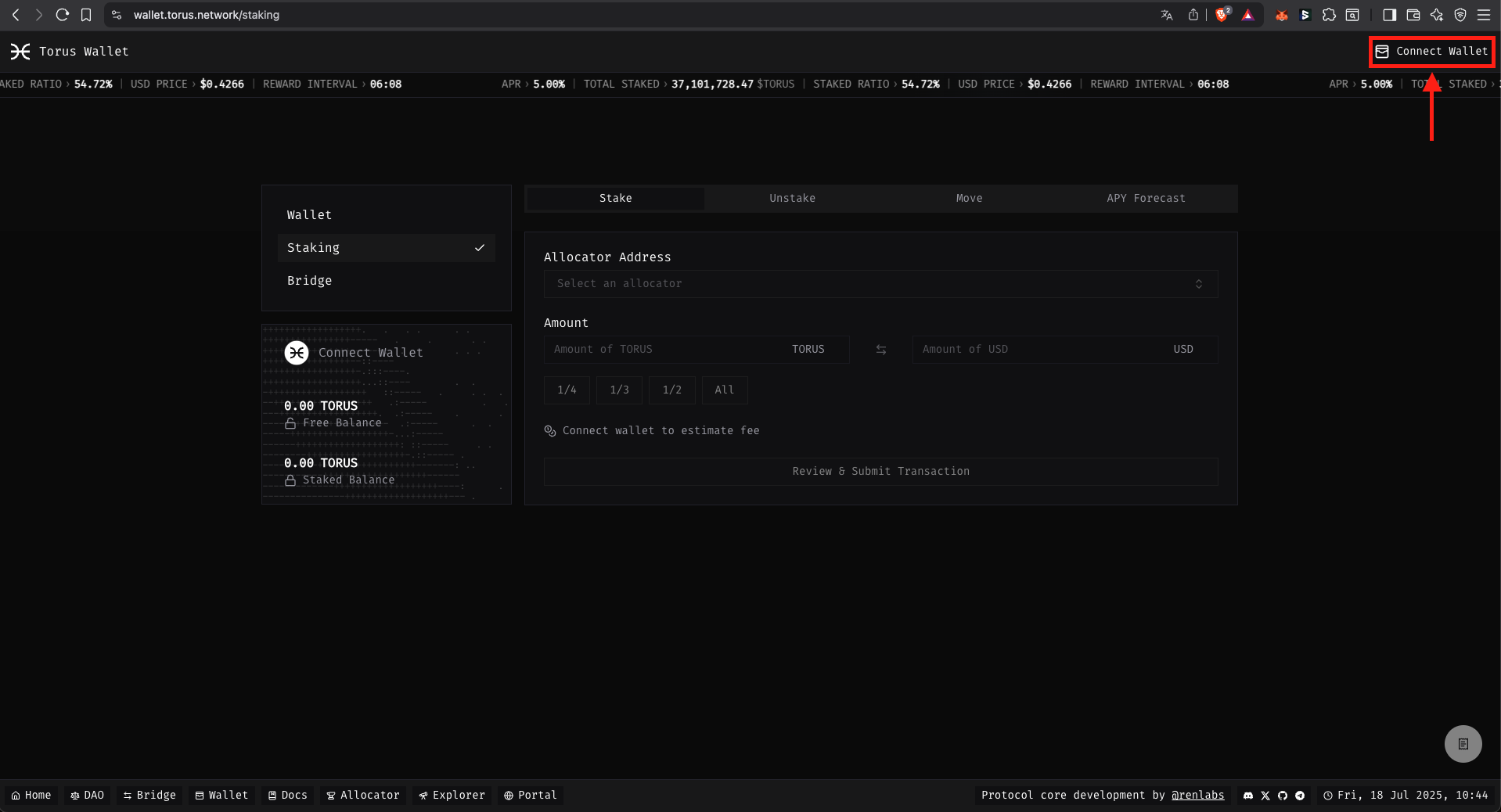The height and width of the screenshot is (812, 1501).
Task: Click the swap arrows between TORUS and USD
Action: (880, 350)
